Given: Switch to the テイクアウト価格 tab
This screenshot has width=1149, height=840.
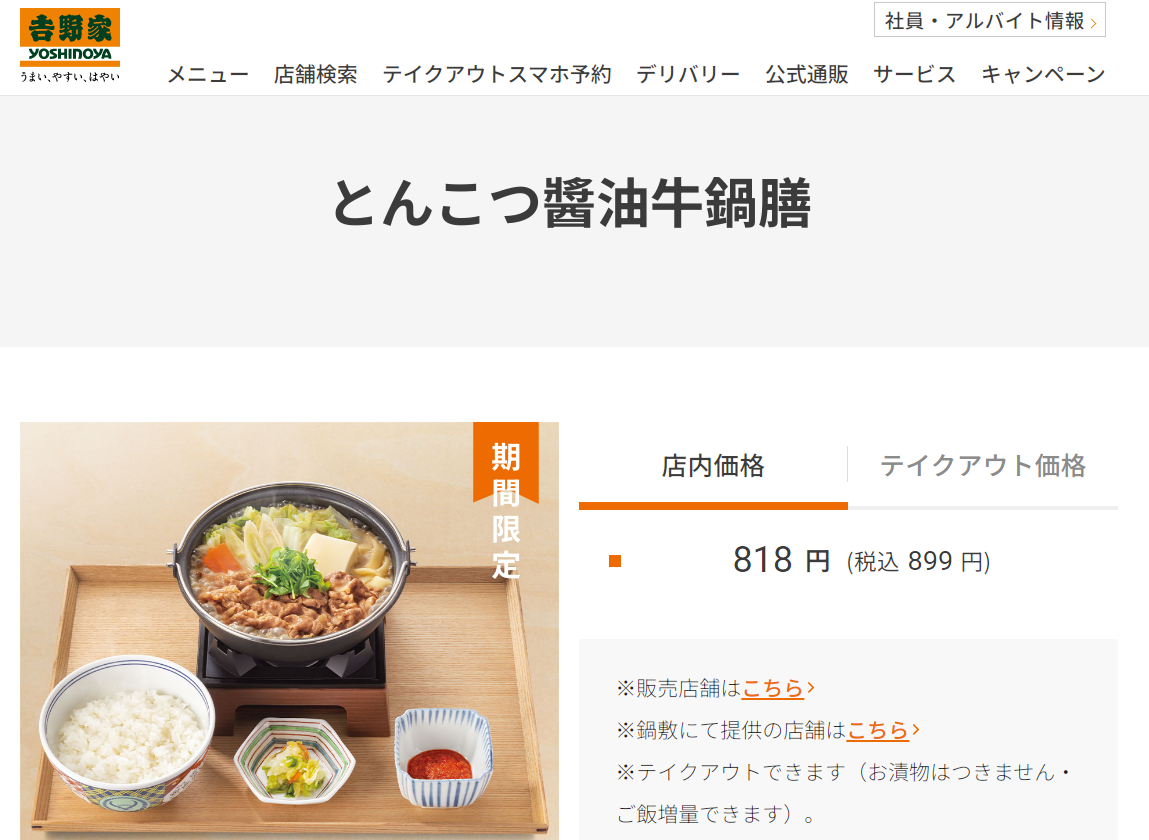Looking at the screenshot, I should click(983, 466).
